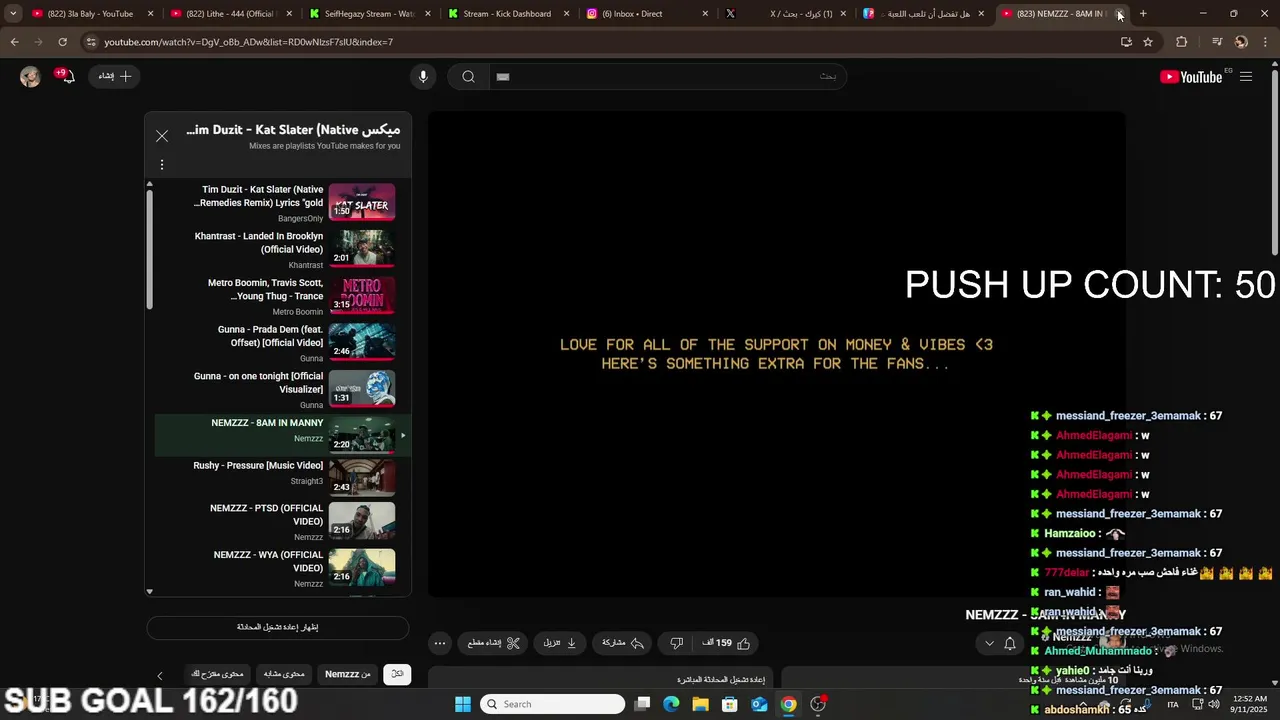
Task: Click the page vertical scrollbar
Action: point(1274,160)
